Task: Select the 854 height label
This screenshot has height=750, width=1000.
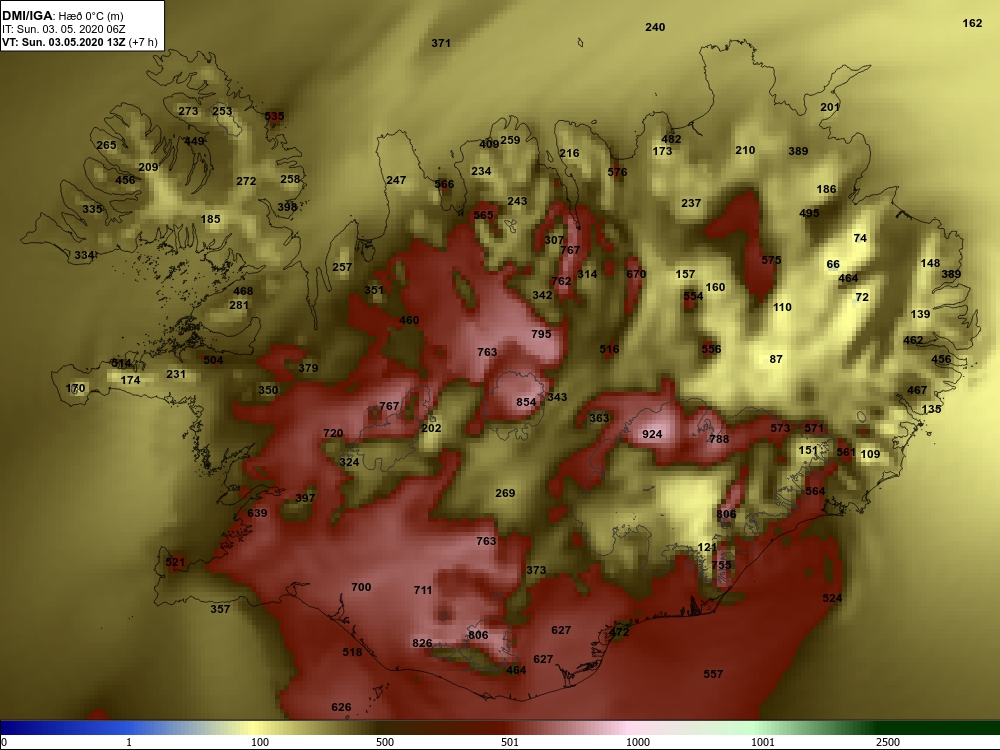Action: click(526, 402)
